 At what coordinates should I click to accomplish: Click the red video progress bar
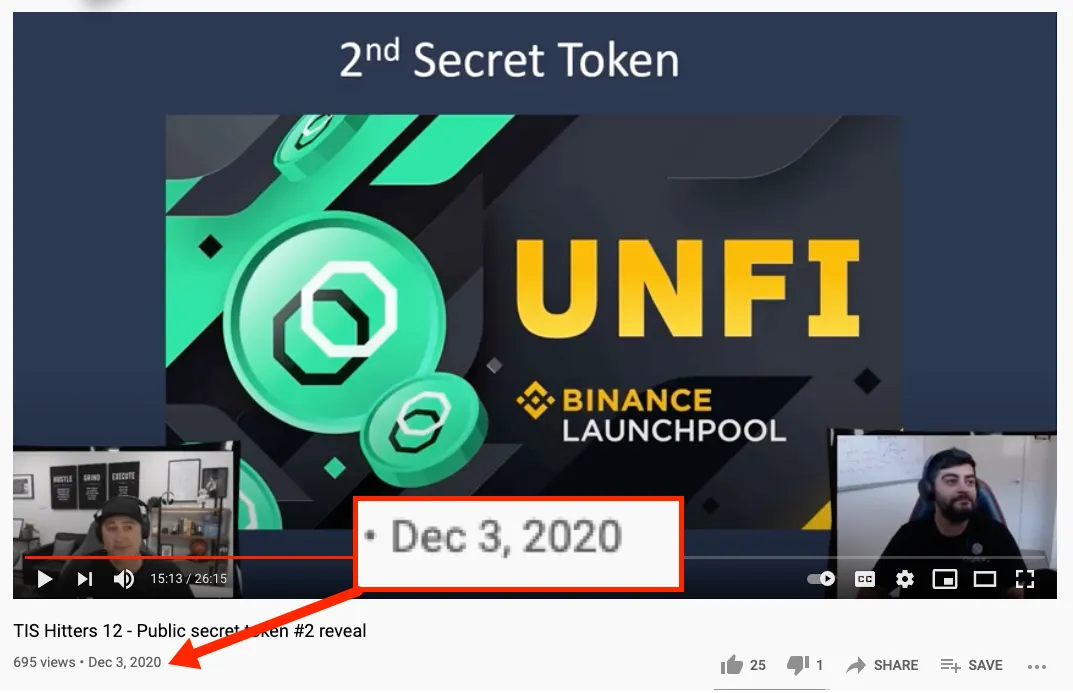(x=189, y=558)
